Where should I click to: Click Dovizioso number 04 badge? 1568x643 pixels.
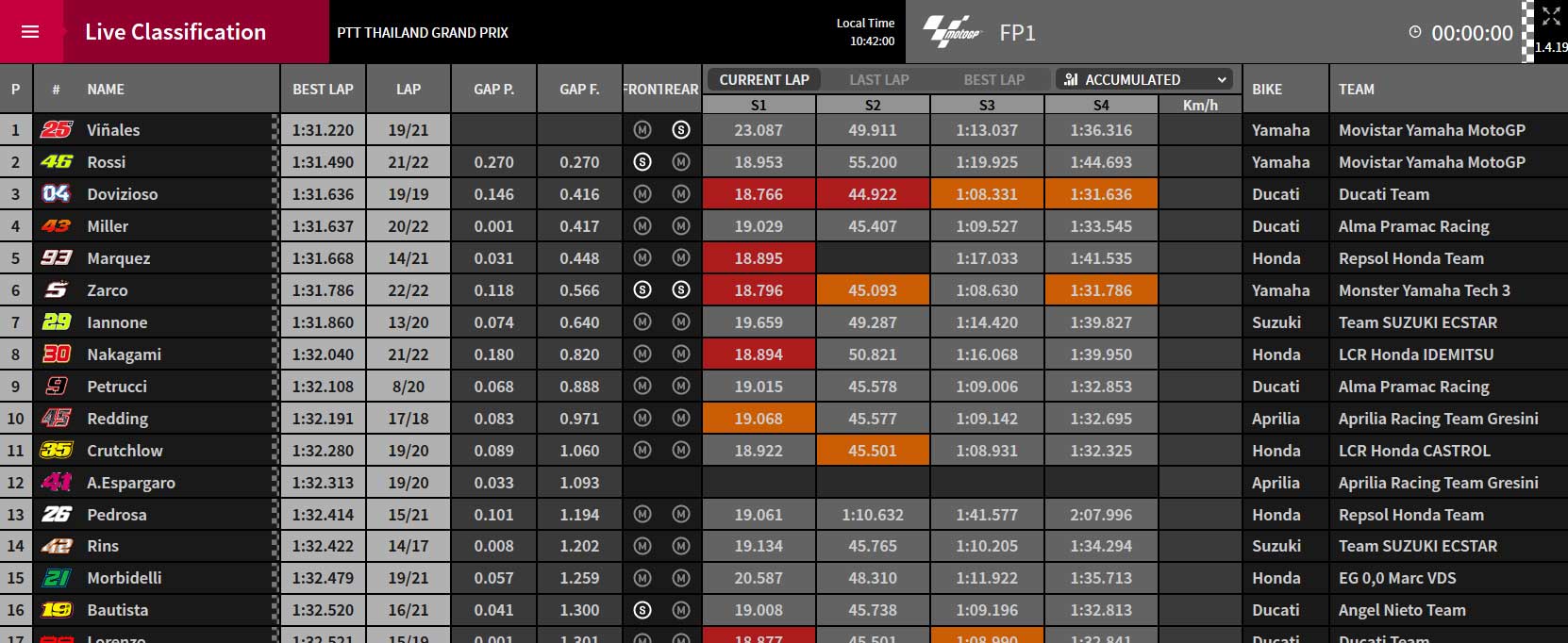click(x=57, y=194)
